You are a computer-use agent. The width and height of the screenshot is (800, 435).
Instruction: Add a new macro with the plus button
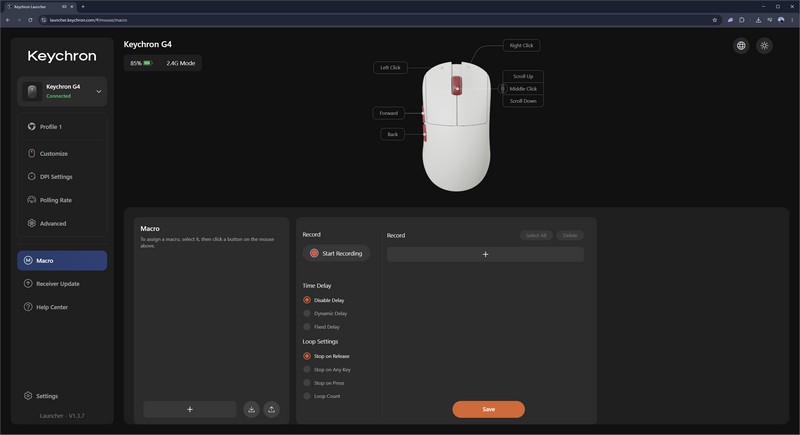(x=190, y=410)
